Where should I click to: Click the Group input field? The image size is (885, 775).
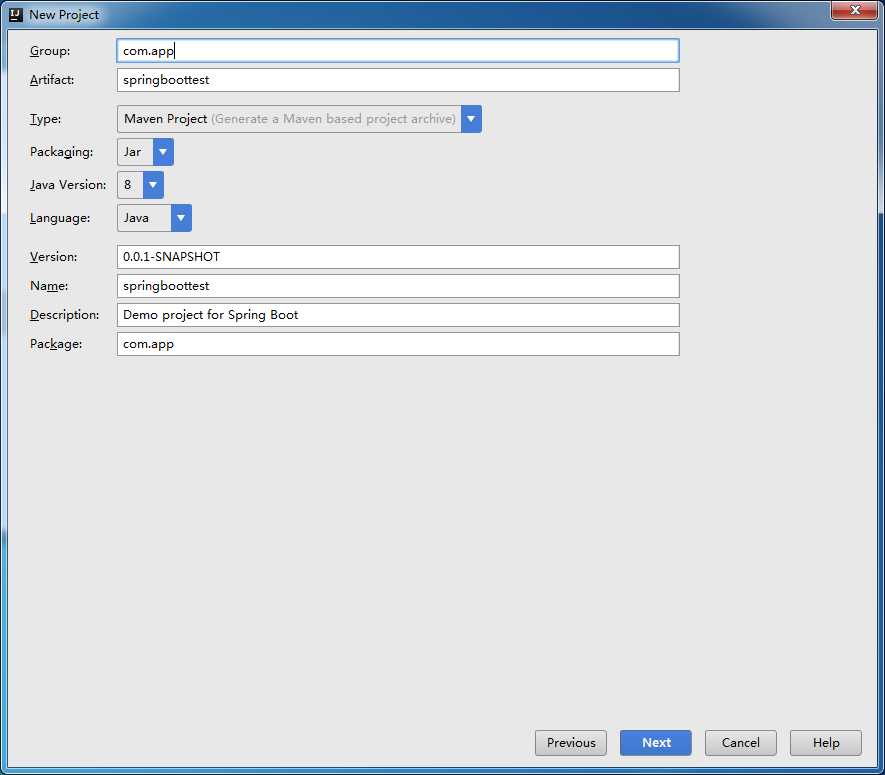tap(398, 51)
